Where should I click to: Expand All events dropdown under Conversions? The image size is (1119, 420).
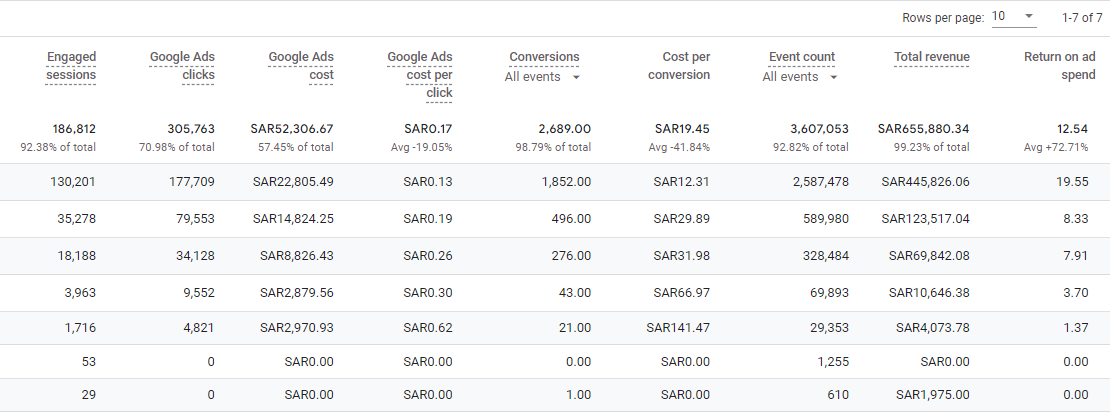tap(542, 77)
